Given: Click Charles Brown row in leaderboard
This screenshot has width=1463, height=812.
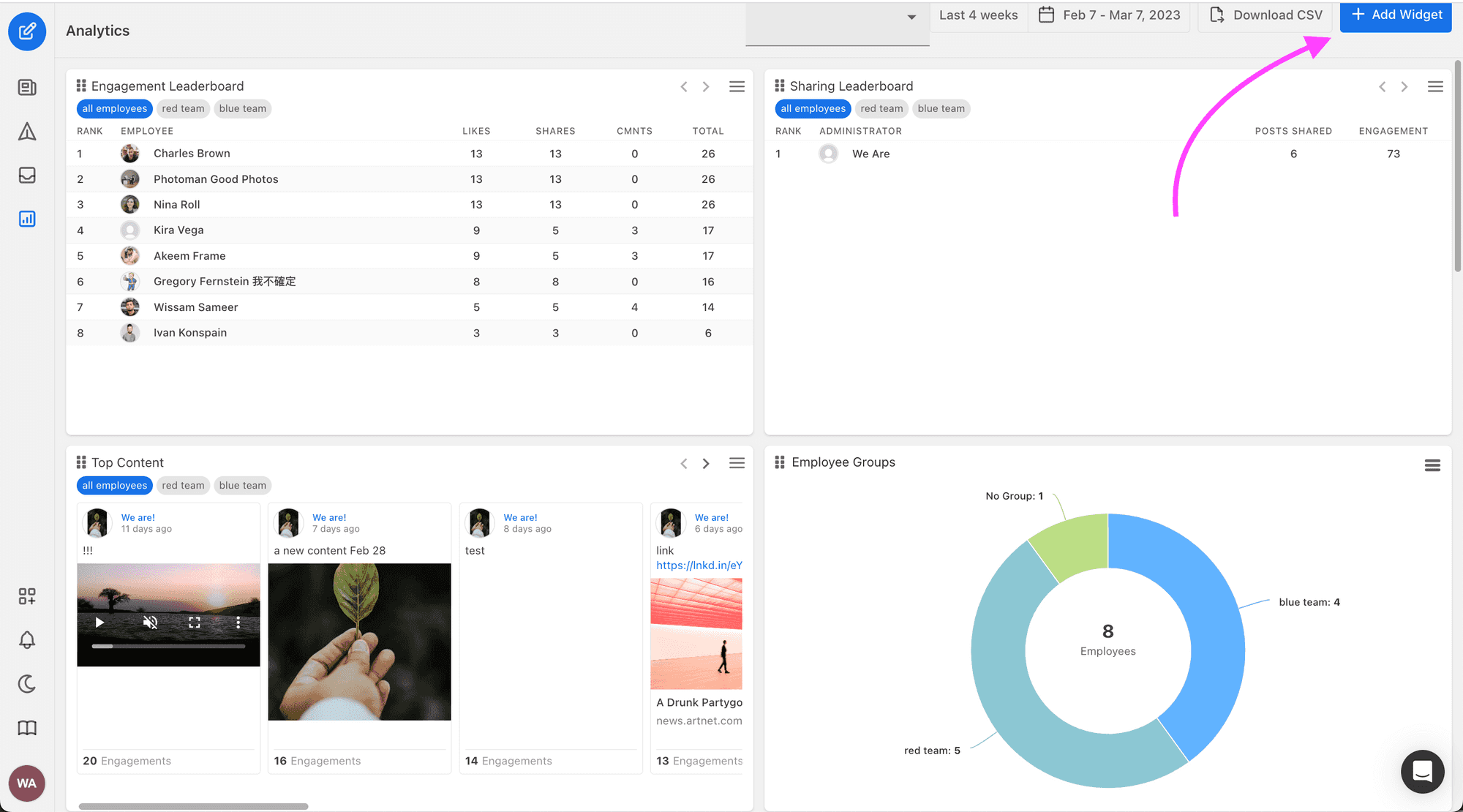Looking at the screenshot, I should (x=410, y=154).
